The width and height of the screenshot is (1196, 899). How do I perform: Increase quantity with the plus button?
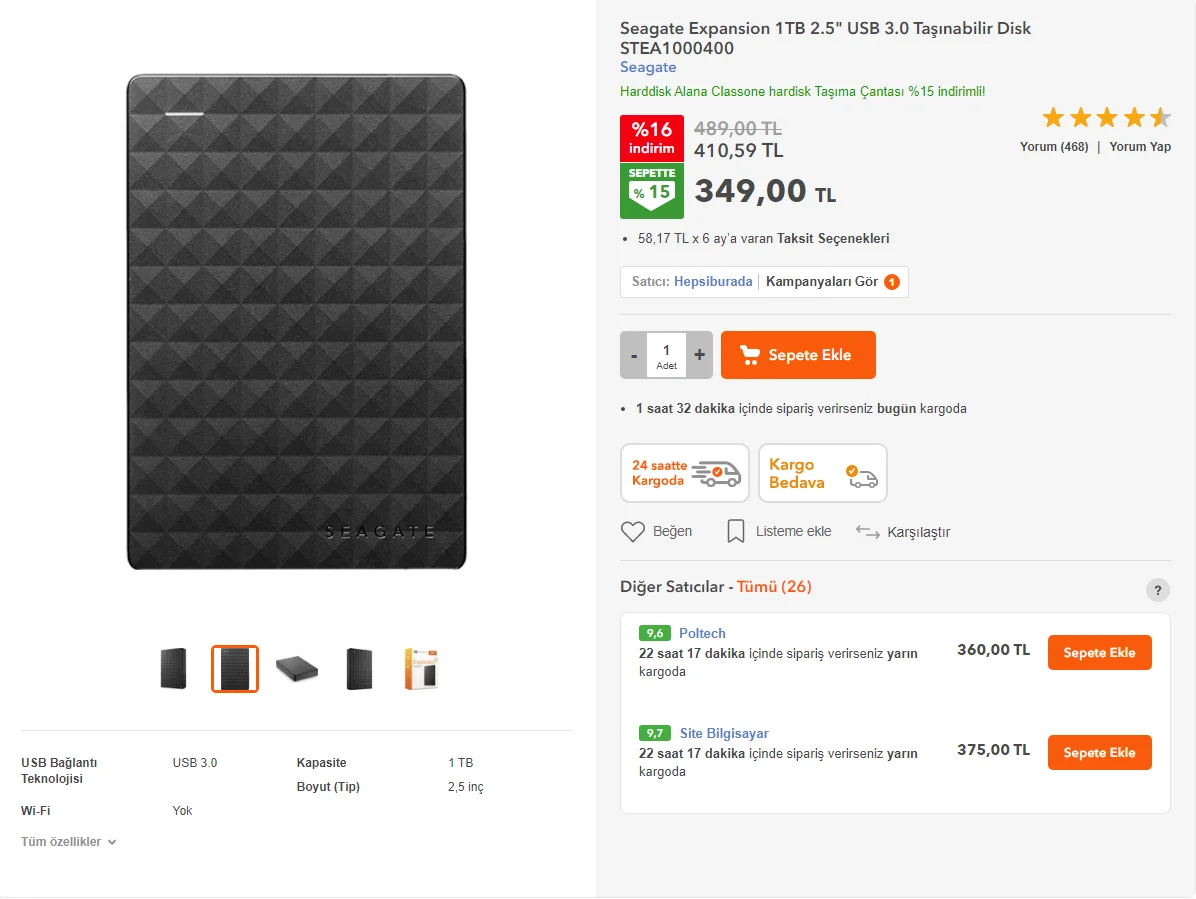tap(699, 355)
